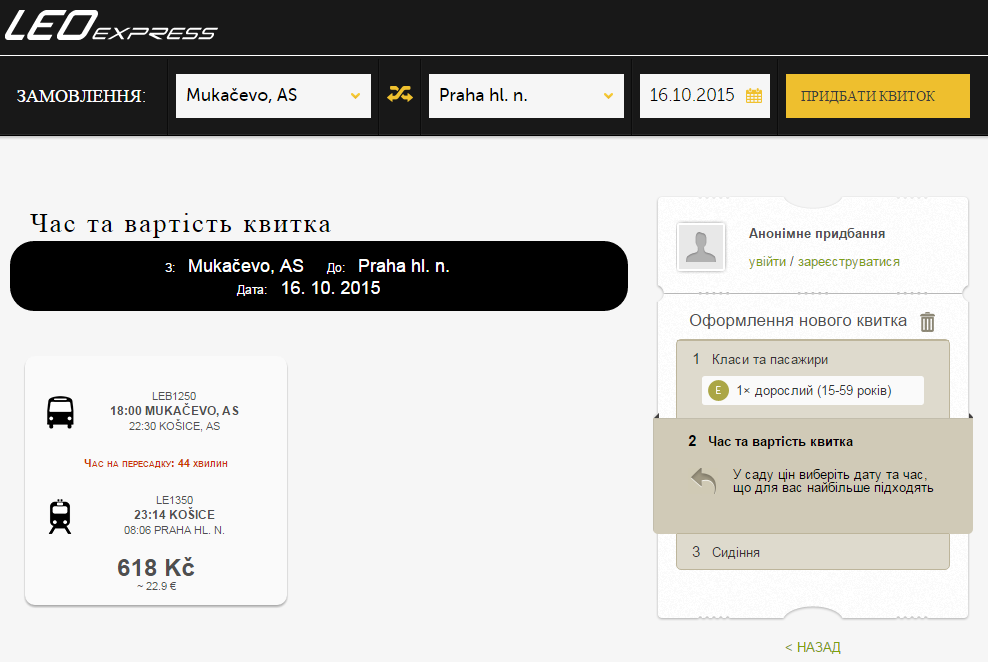Open the Mukačevo, AS origin dropdown

pos(273,96)
